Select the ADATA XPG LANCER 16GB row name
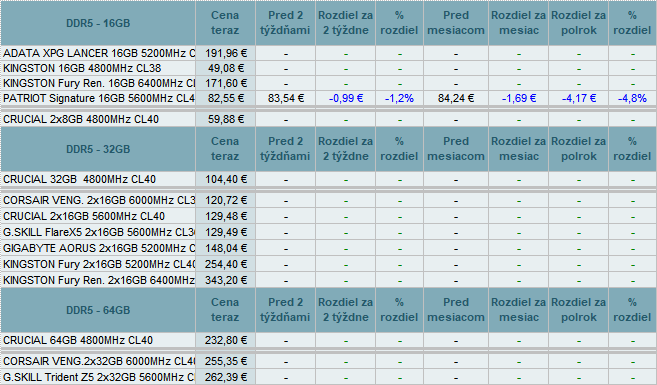Screen dimensions: 657x385 [x=98, y=54]
